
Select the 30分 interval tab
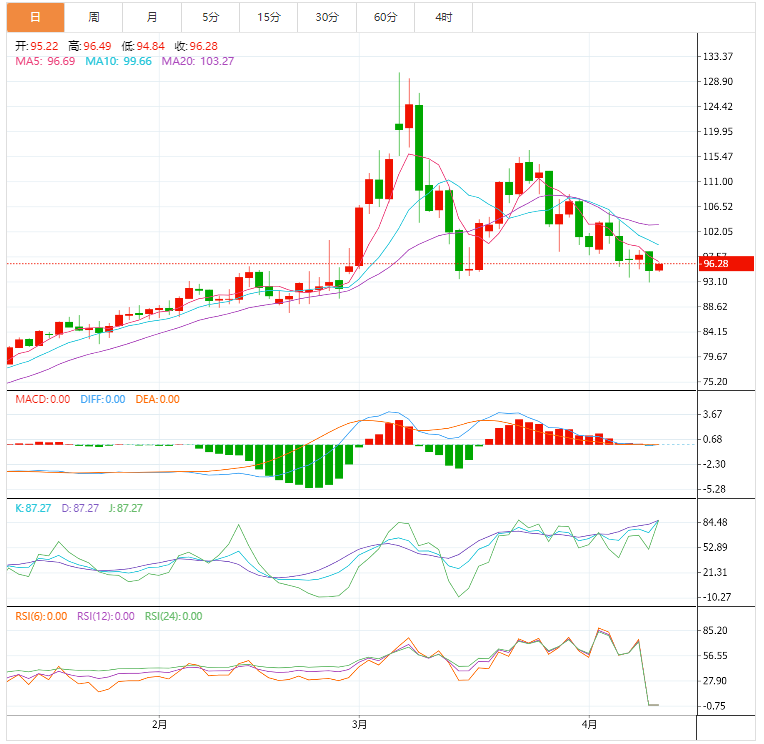(326, 17)
